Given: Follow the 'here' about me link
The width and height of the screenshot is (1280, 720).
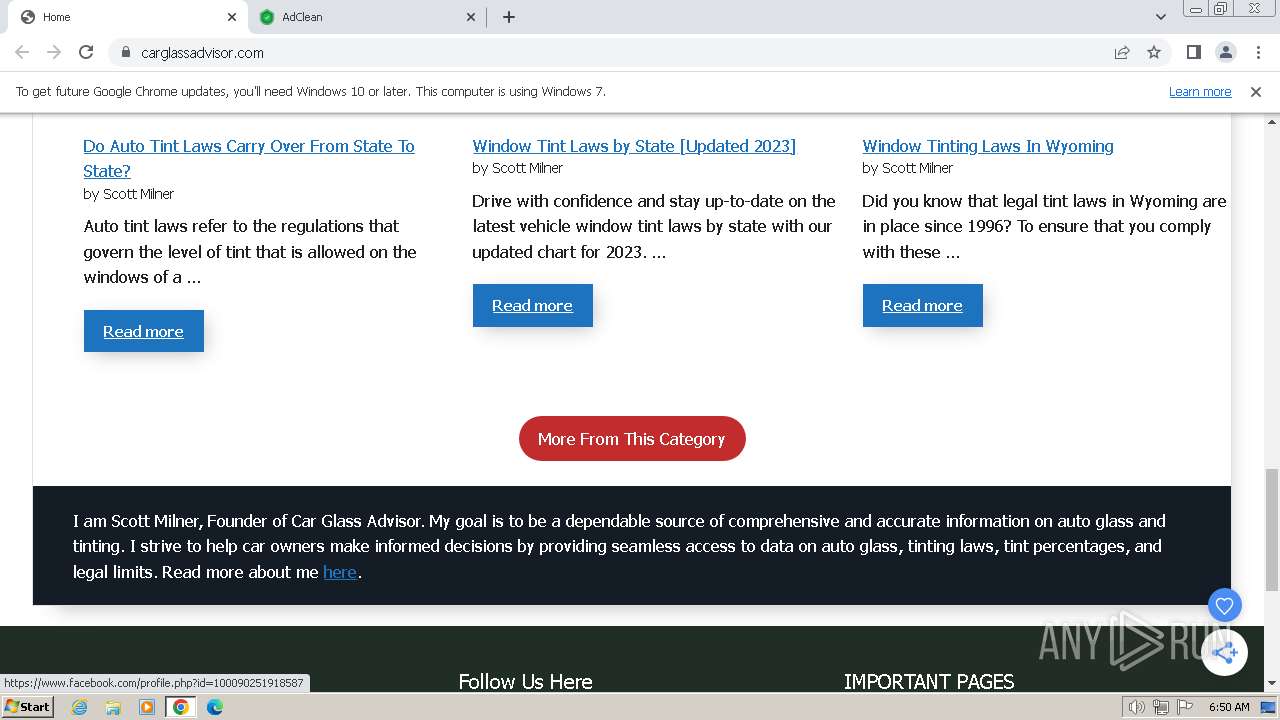Looking at the screenshot, I should (x=340, y=572).
